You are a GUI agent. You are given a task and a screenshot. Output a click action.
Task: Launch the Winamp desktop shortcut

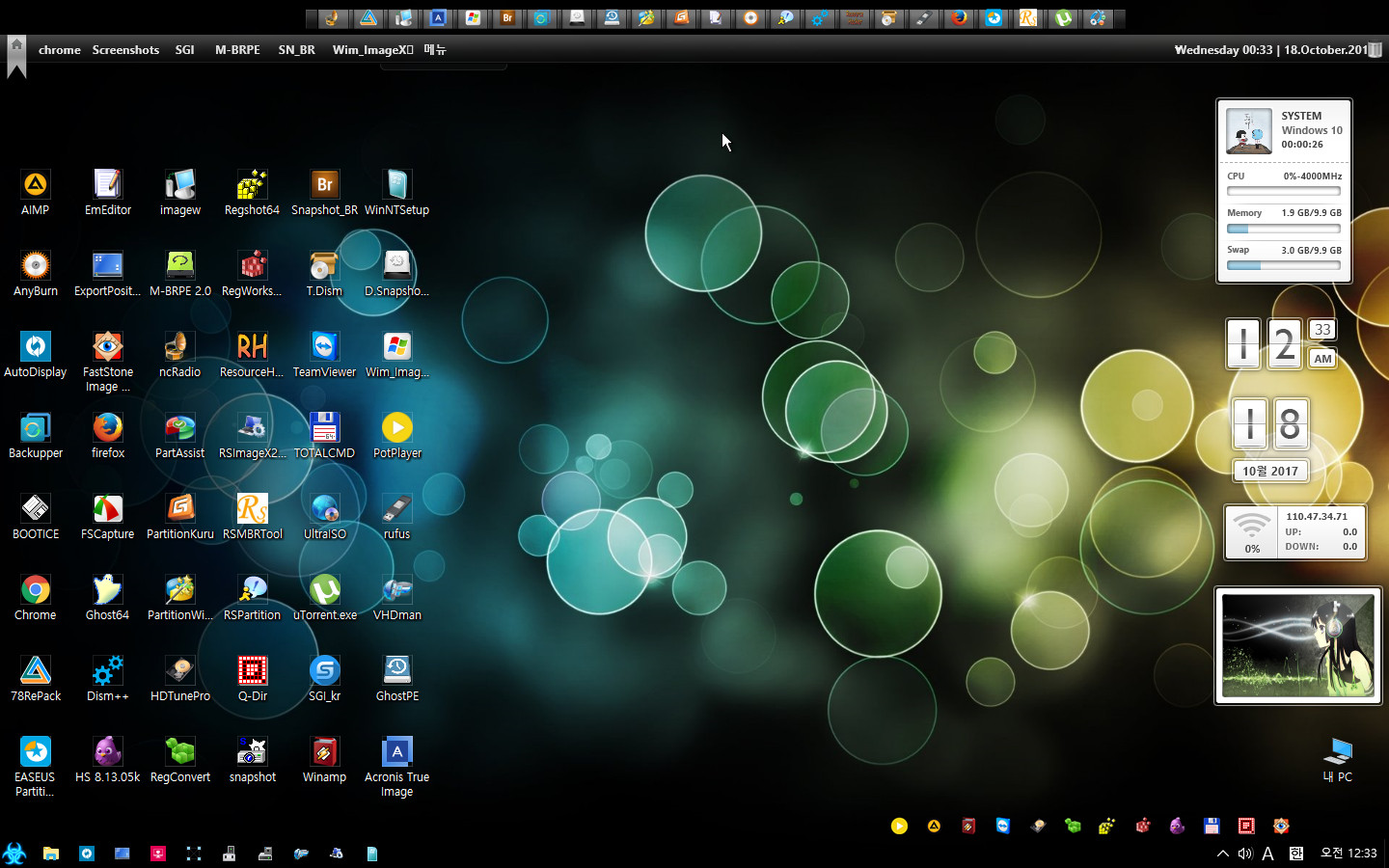coord(325,760)
